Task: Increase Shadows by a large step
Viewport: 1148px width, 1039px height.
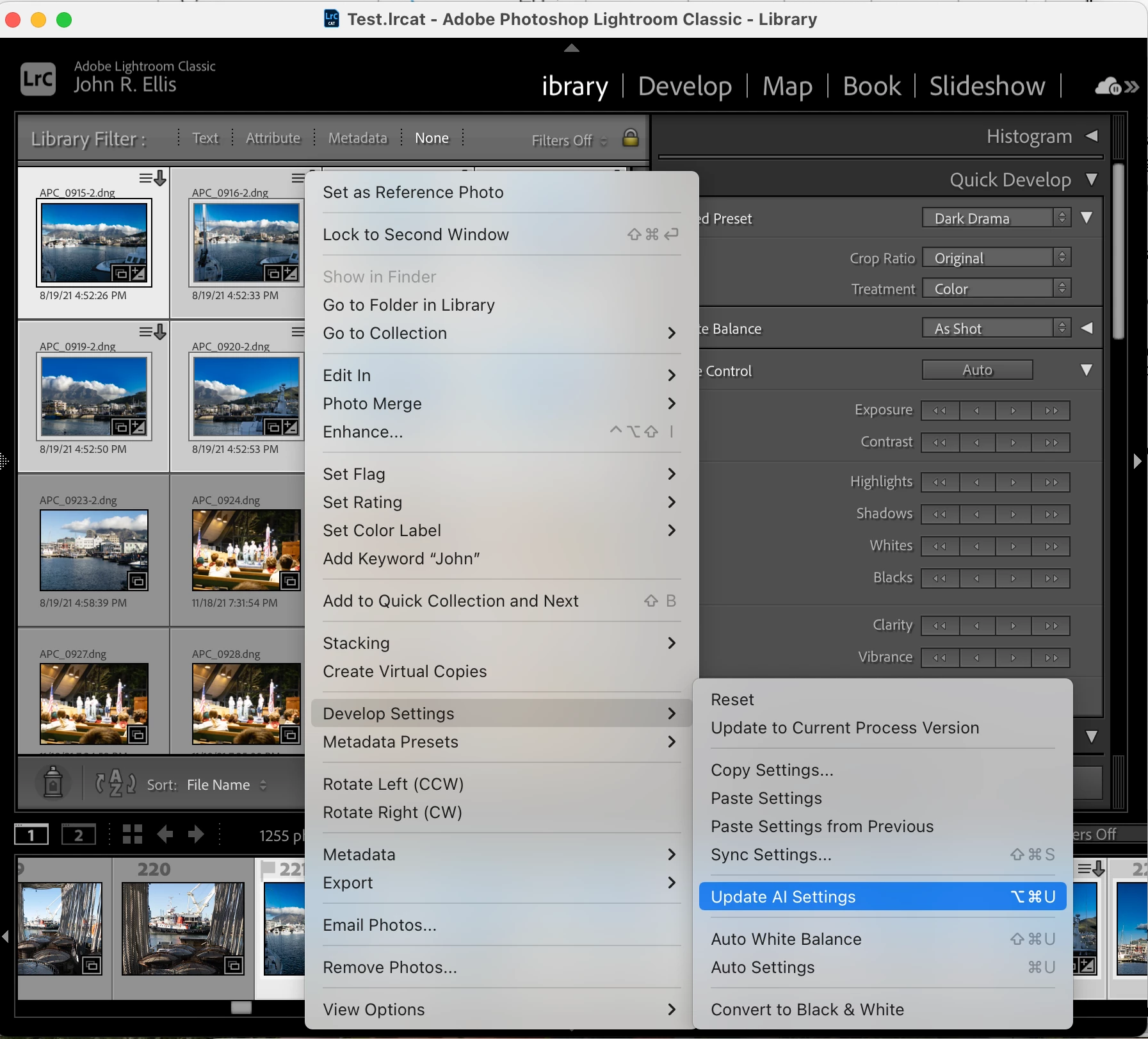Action: 1051,514
